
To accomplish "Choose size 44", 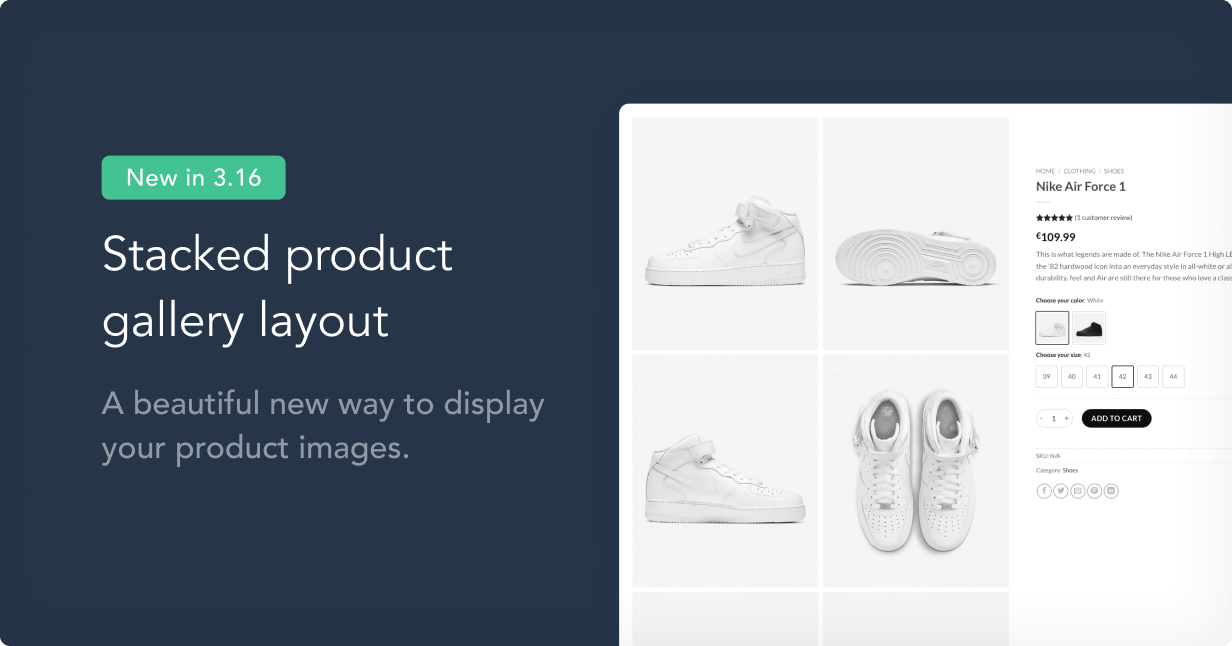I will (1173, 377).
